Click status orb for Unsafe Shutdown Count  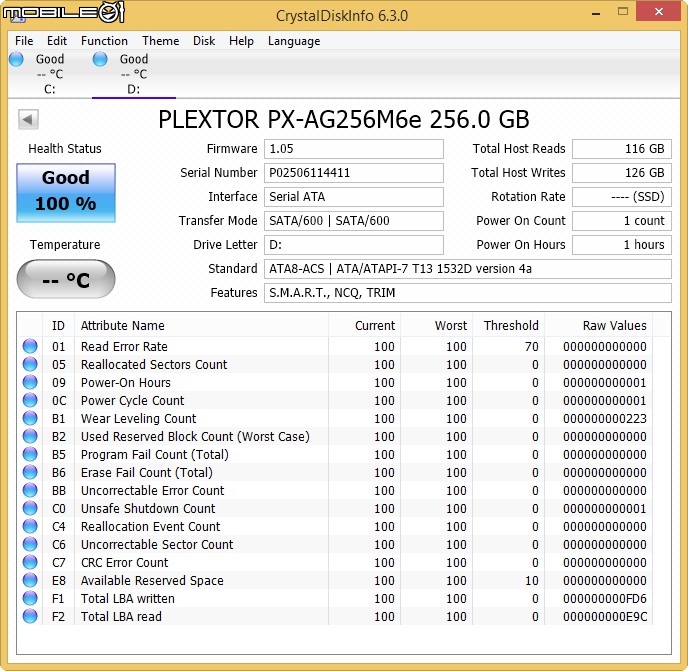tap(30, 508)
